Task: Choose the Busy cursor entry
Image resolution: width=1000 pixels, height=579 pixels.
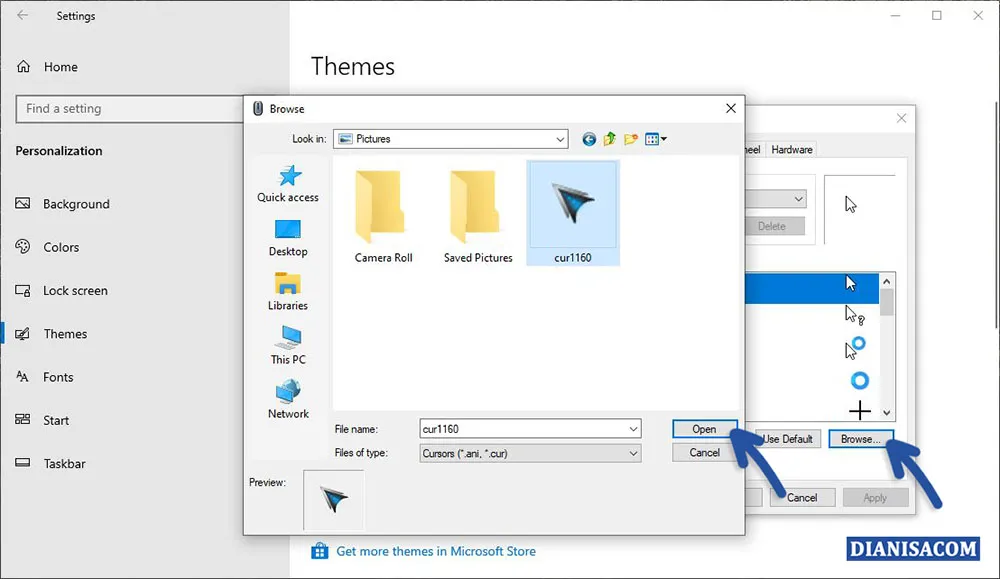Action: (858, 380)
